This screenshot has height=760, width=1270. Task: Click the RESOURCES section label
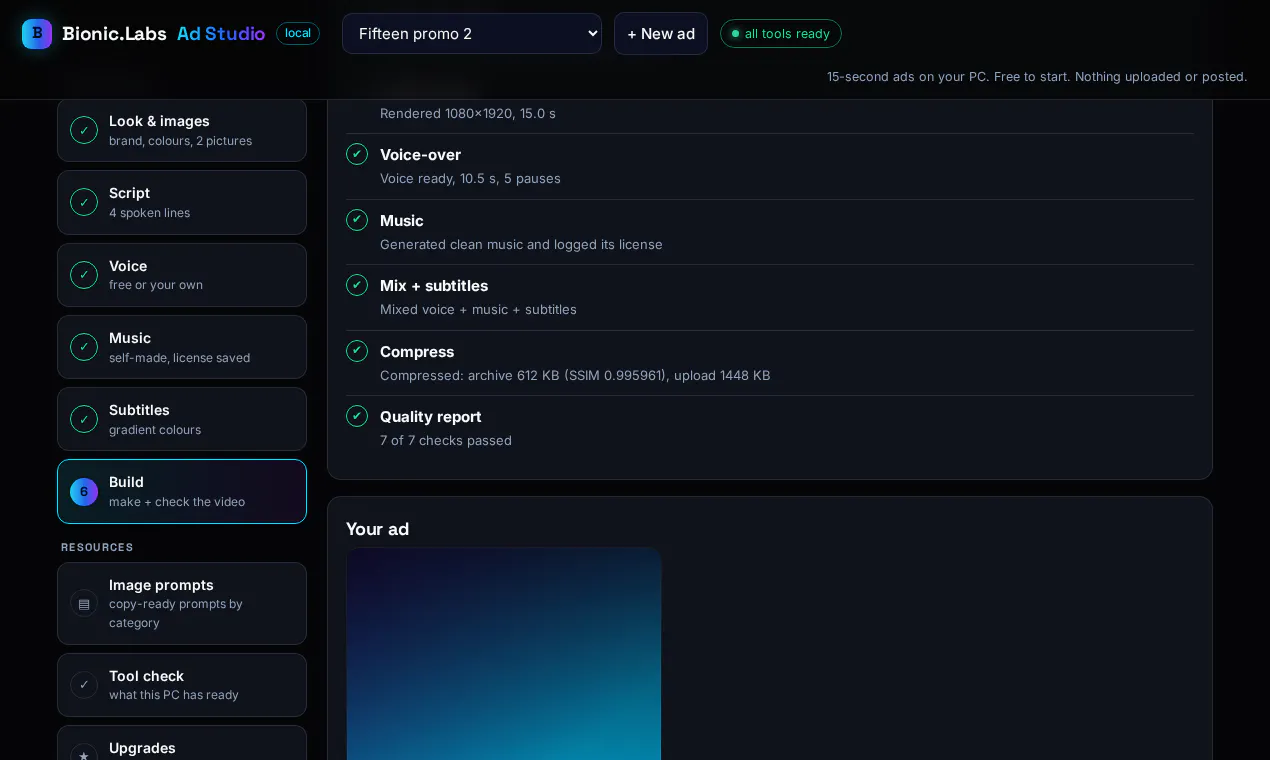point(97,547)
